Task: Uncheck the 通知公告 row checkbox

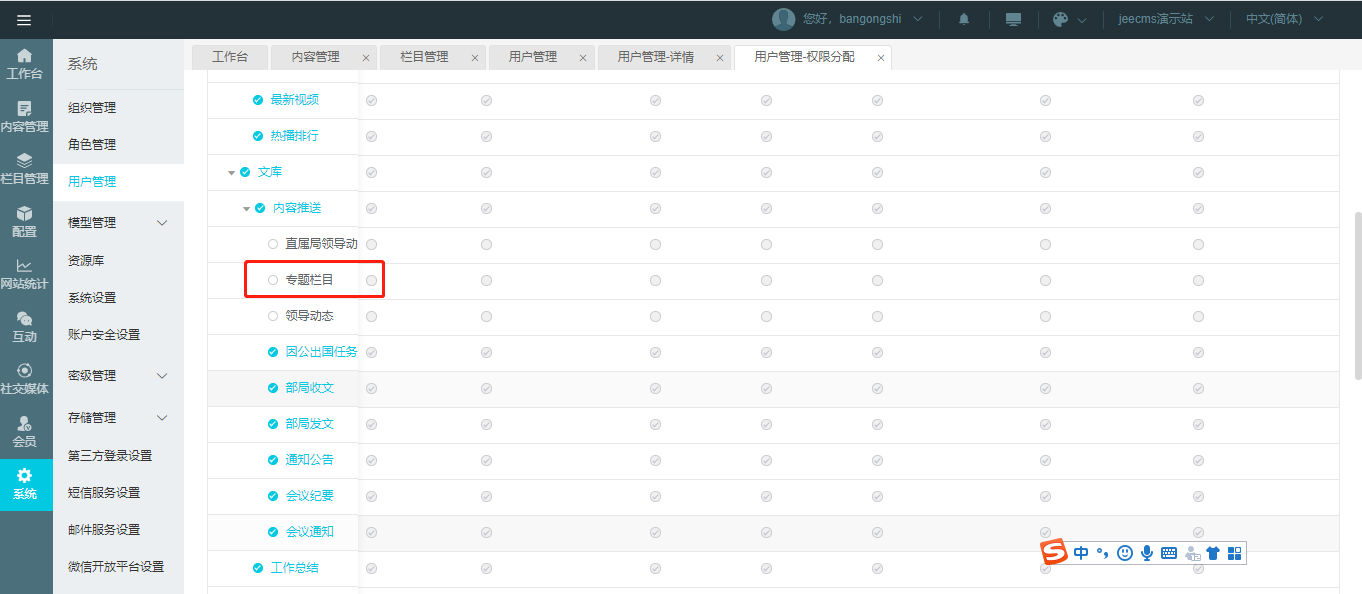Action: pyautogui.click(x=273, y=460)
